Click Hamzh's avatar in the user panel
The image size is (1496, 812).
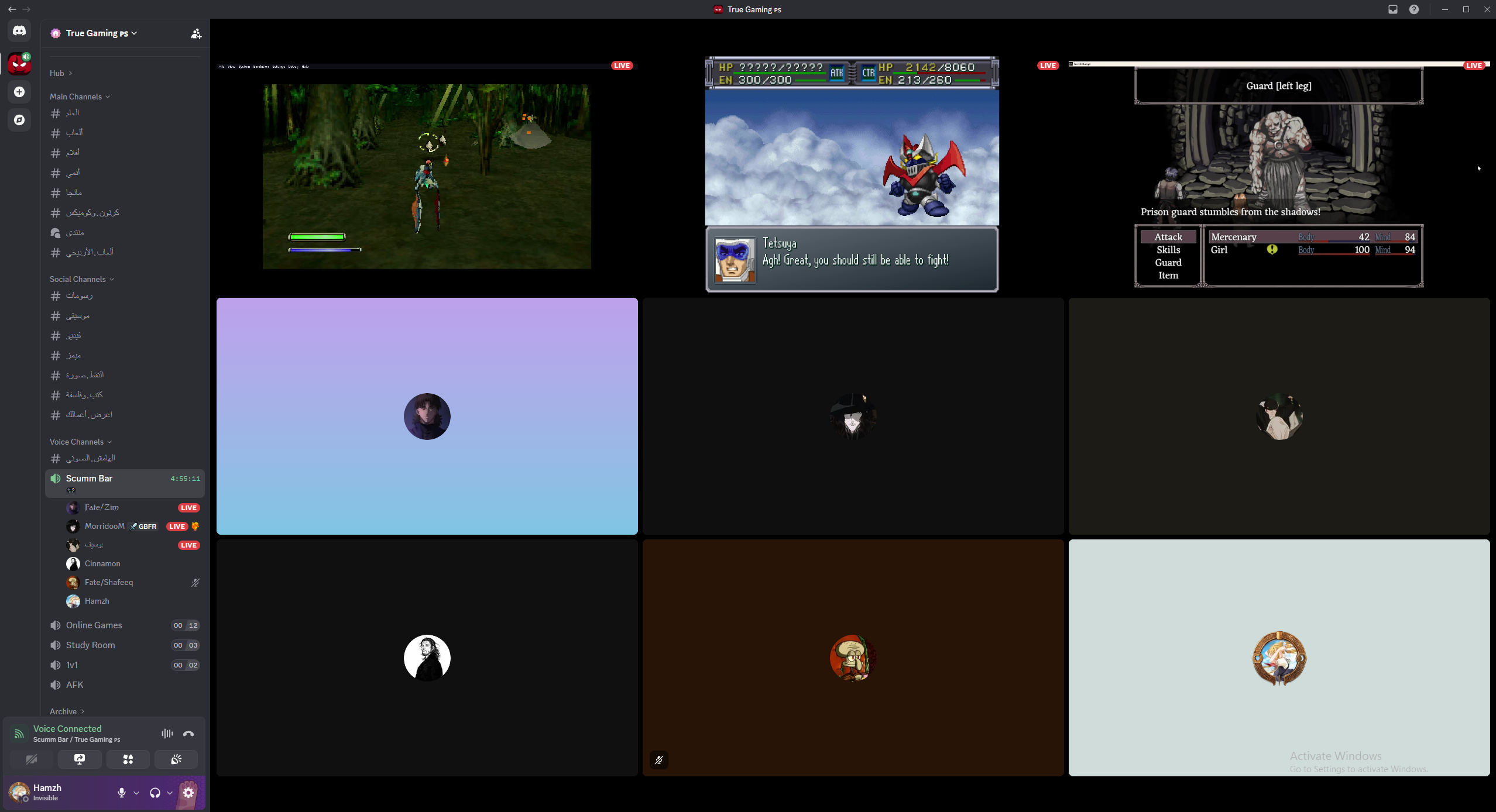(x=19, y=793)
